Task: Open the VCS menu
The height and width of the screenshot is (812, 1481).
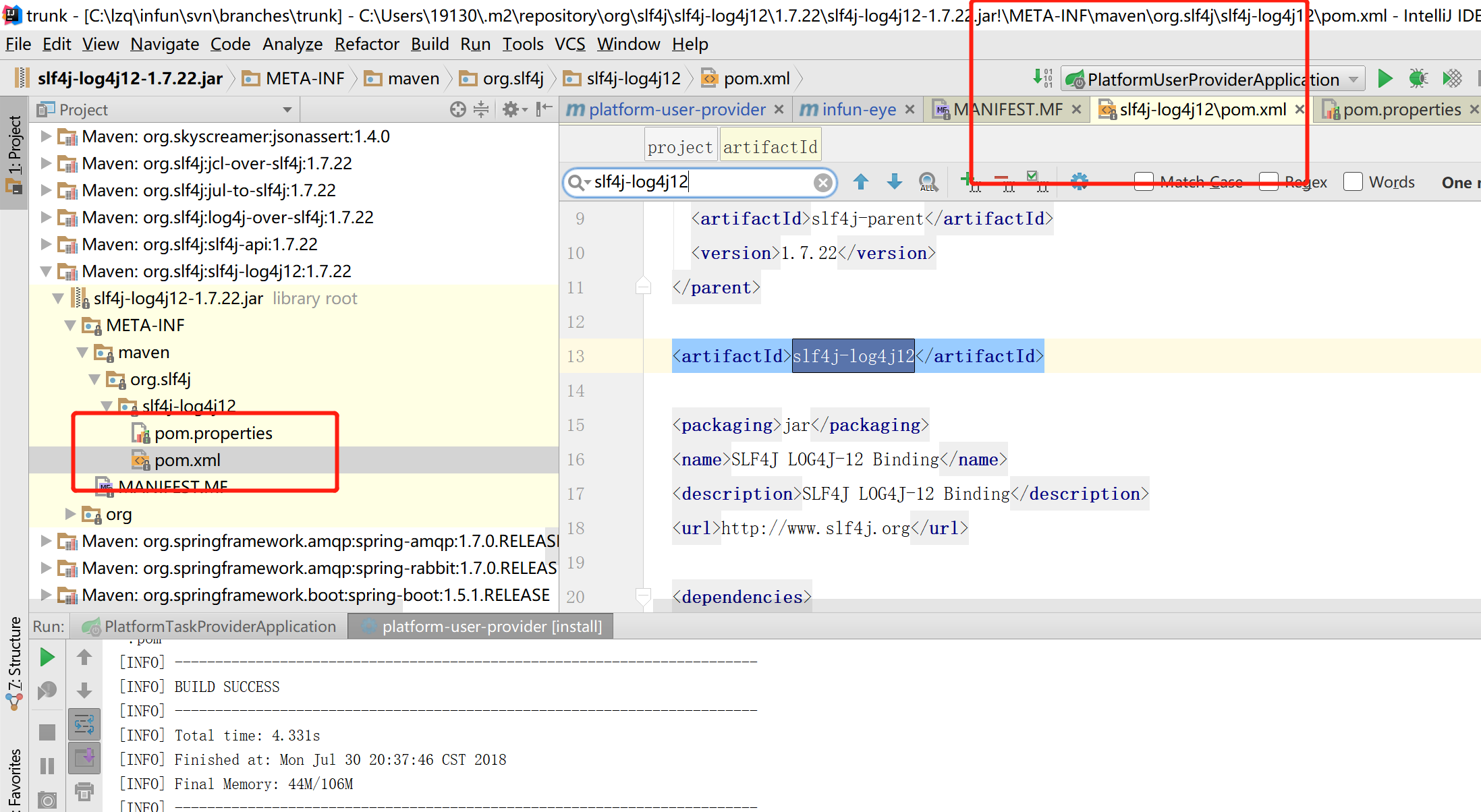Action: [x=569, y=45]
